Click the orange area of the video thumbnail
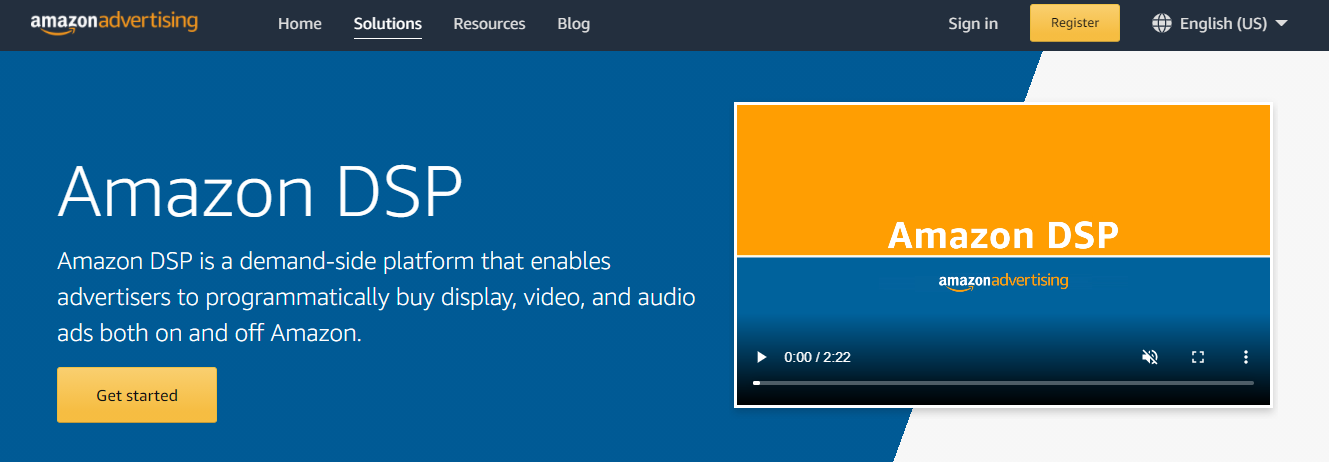1329x462 pixels. [x=1003, y=160]
